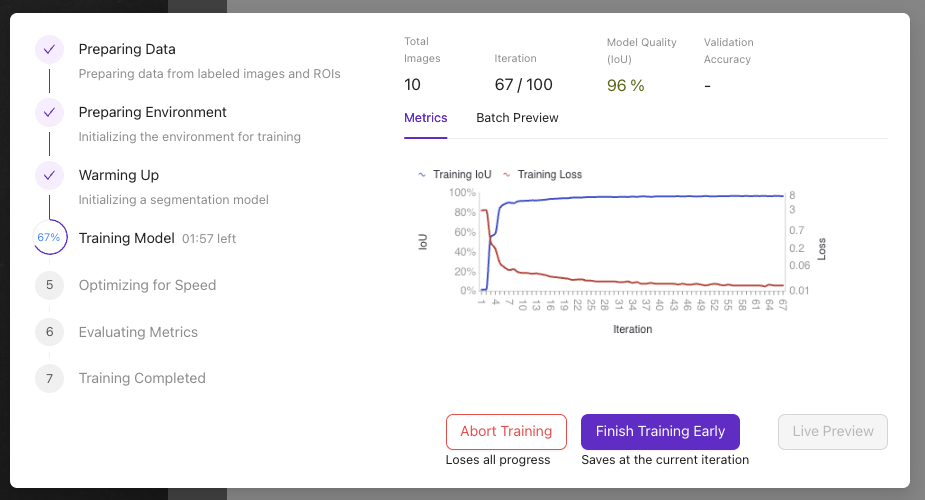Select the Metrics tab

425,118
